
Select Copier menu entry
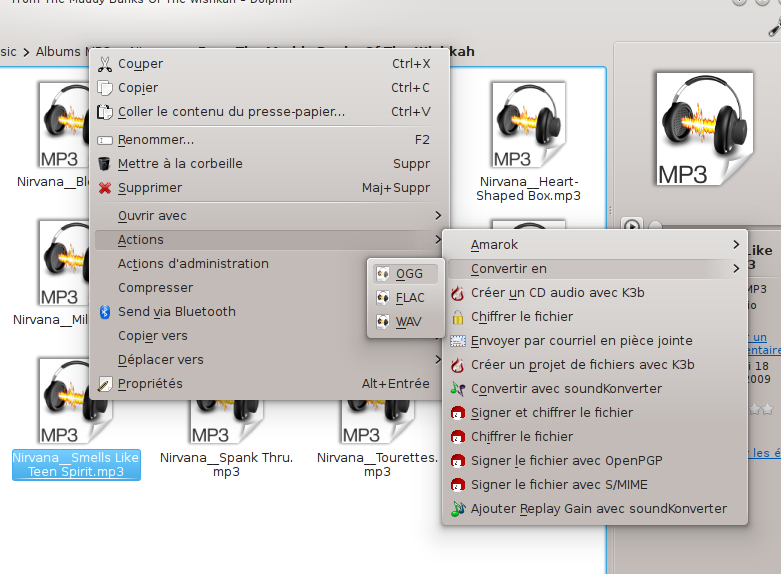pyautogui.click(x=269, y=88)
